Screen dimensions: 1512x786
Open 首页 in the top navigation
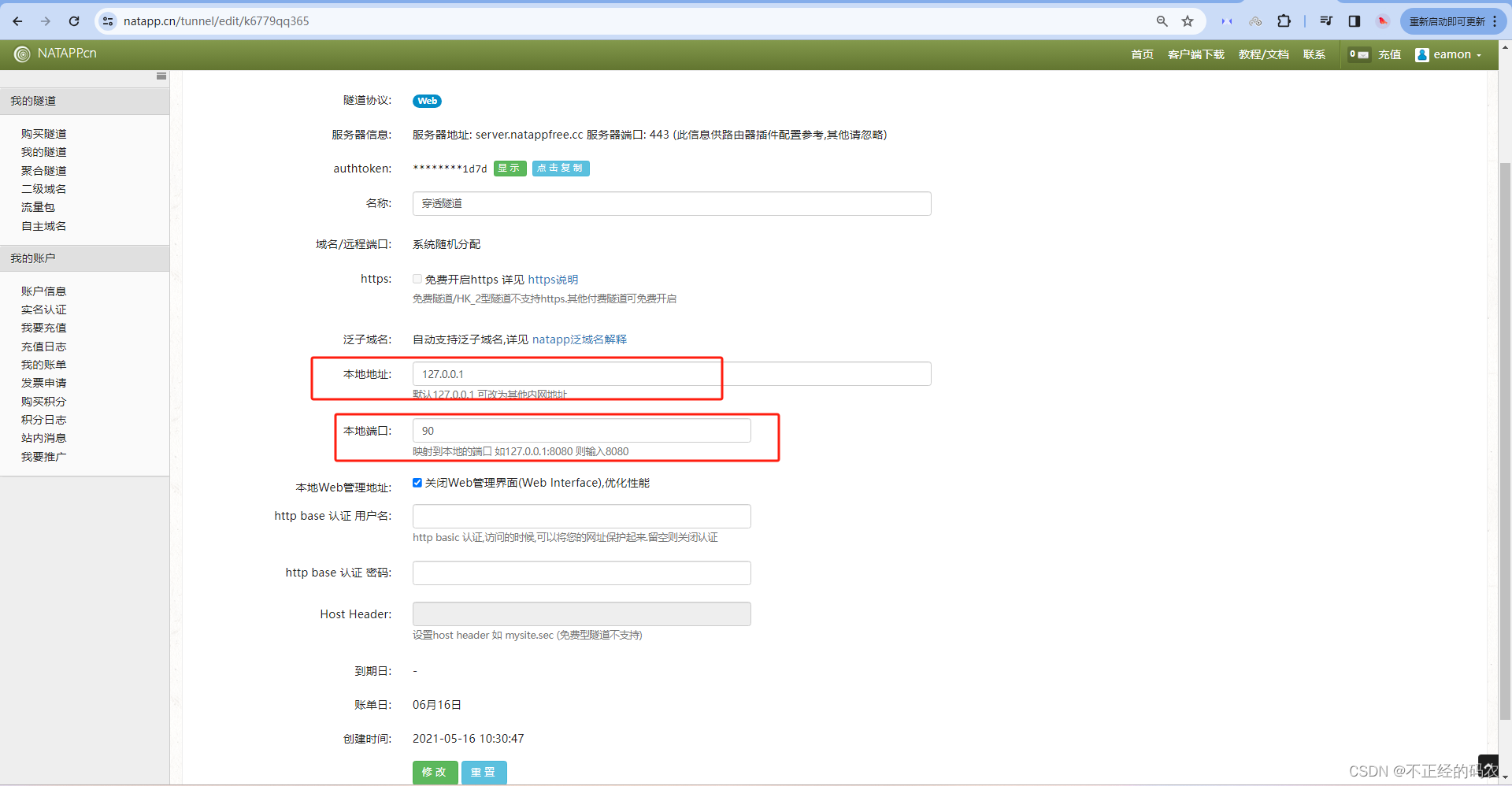(x=1142, y=54)
